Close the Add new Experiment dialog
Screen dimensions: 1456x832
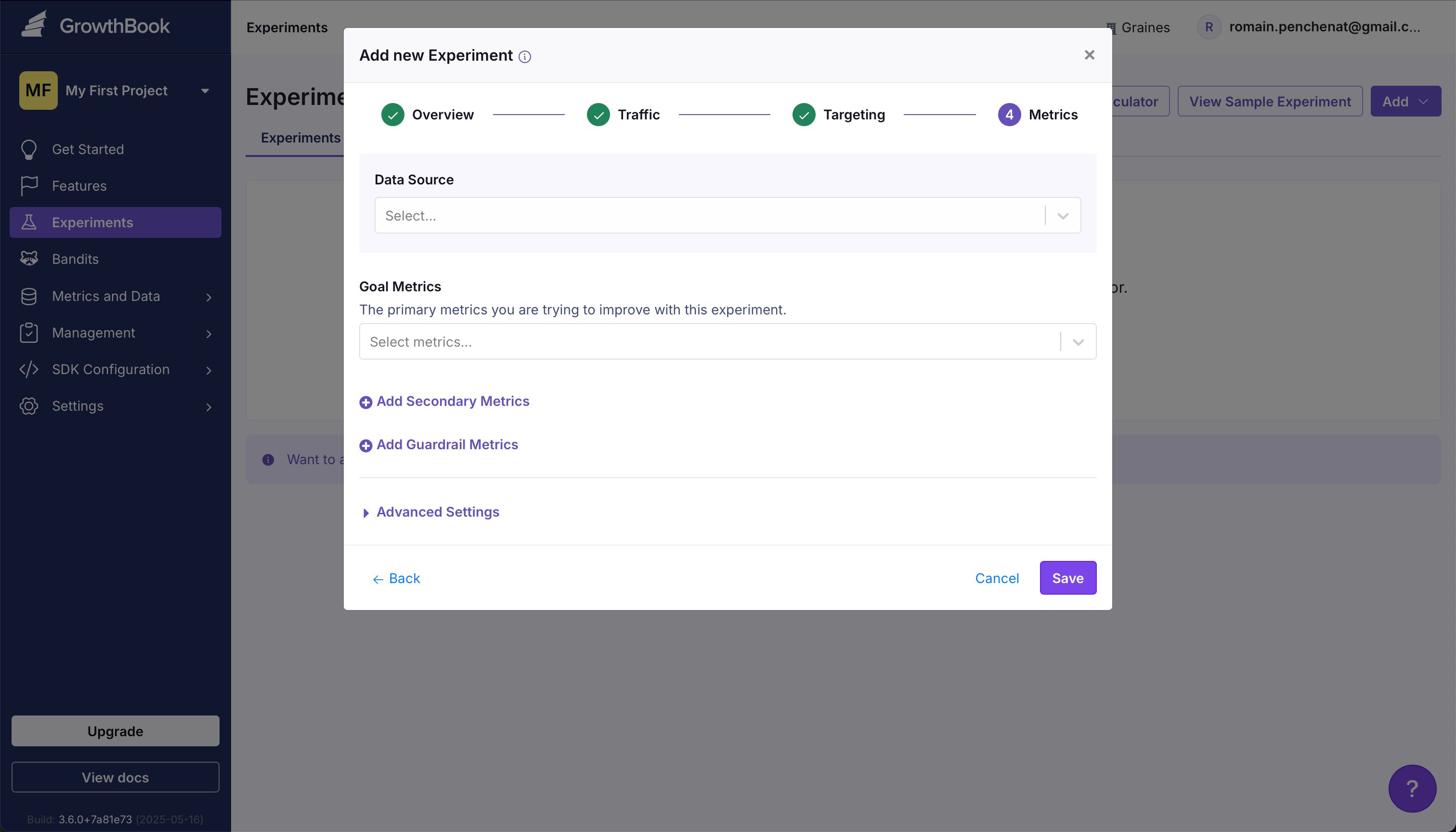(1089, 55)
